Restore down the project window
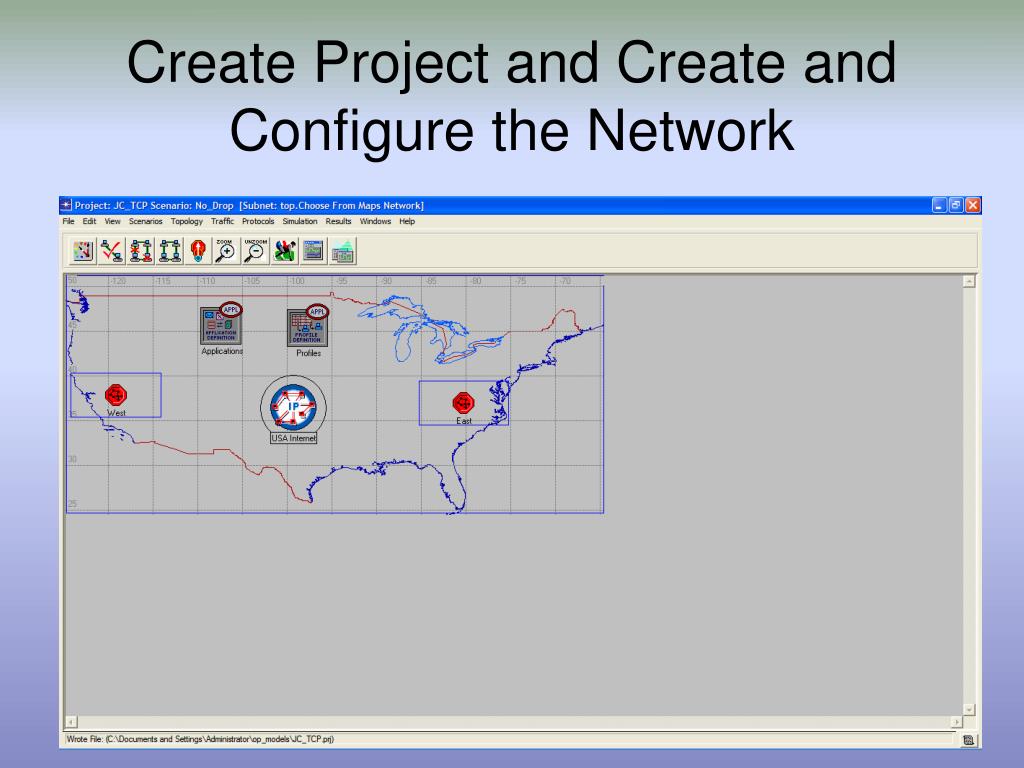Screen dimensions: 1024x768 pyautogui.click(x=956, y=205)
